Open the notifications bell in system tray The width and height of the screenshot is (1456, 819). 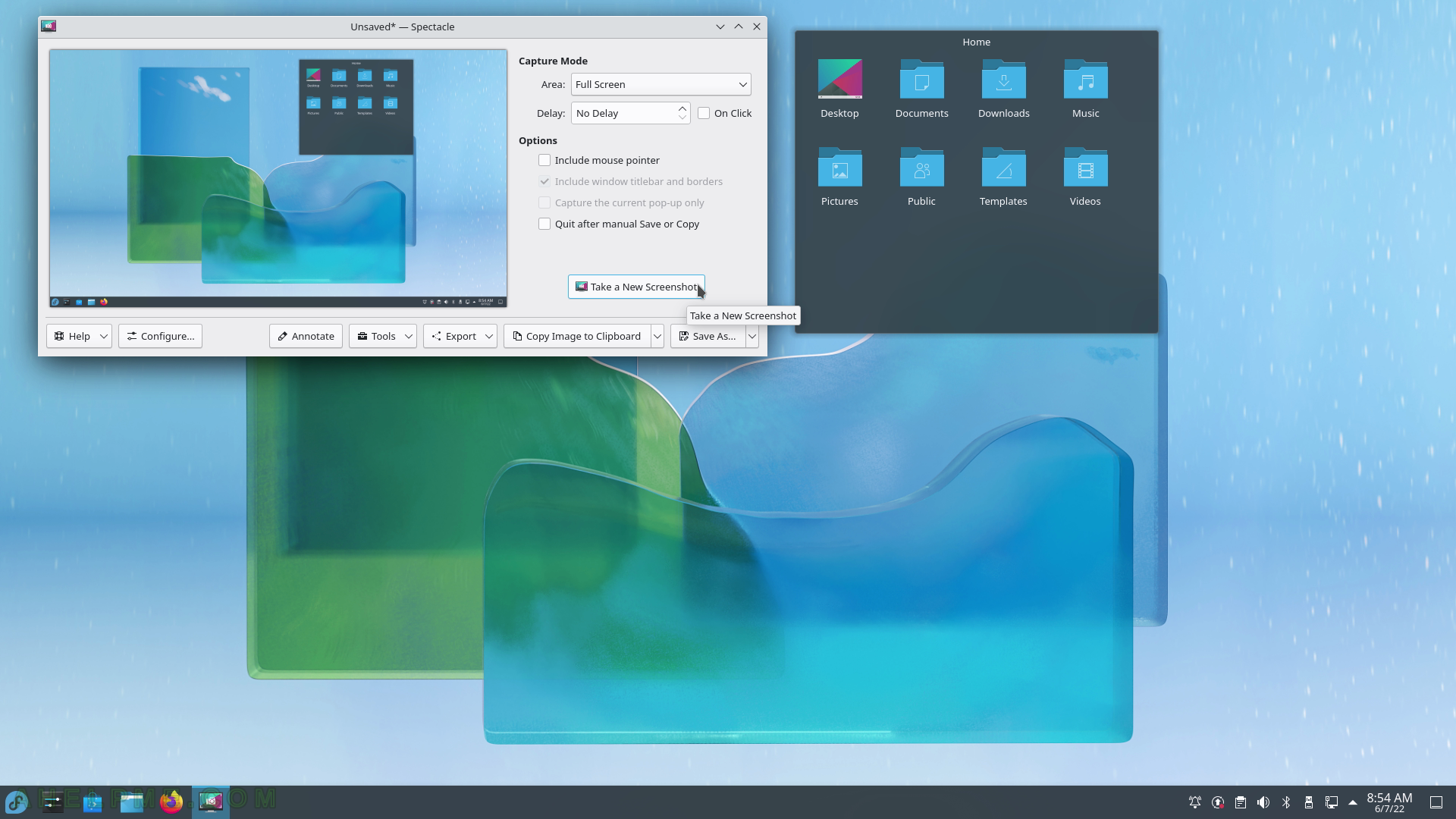coord(1195,802)
